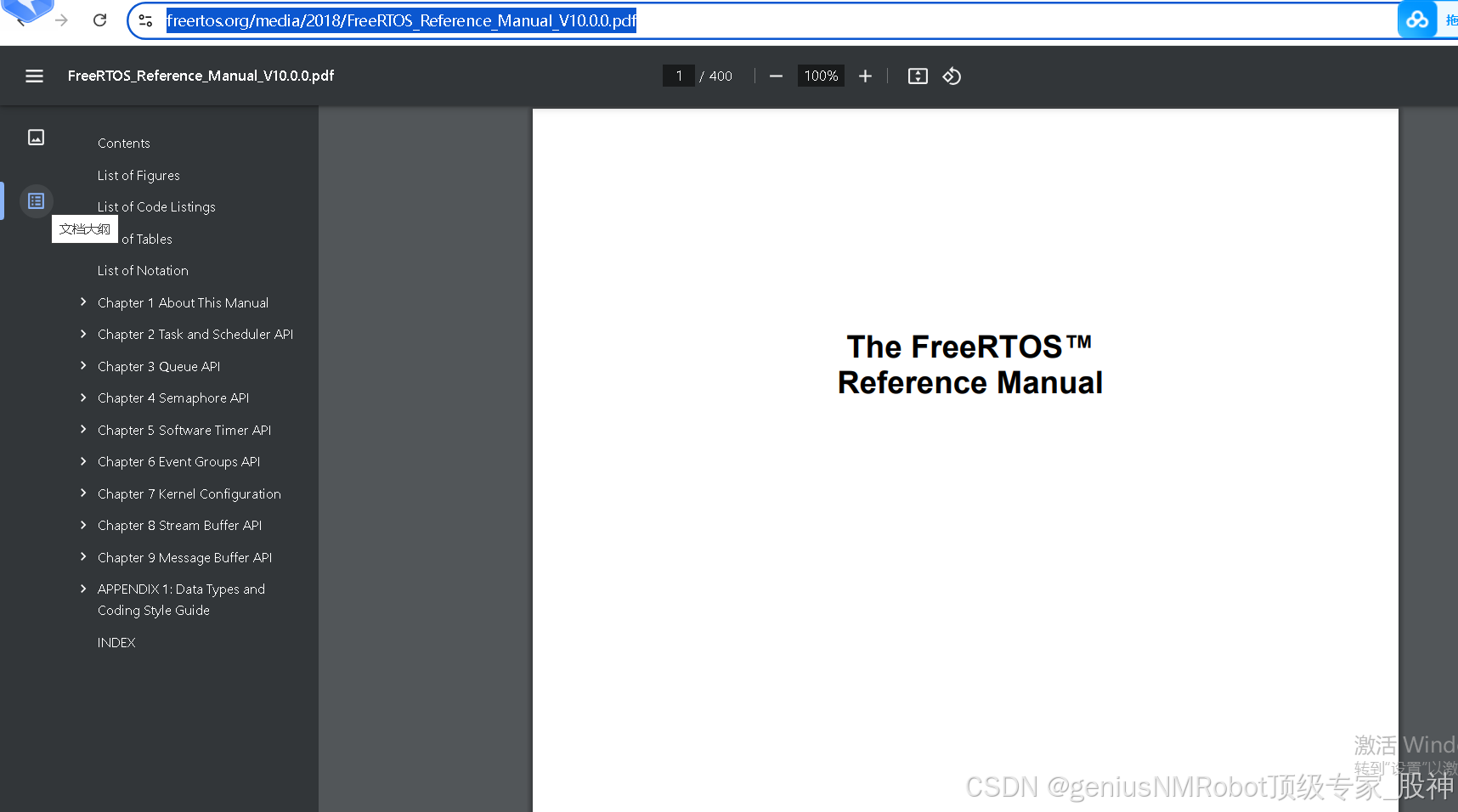
Task: Click the forward navigation arrow
Action: click(59, 20)
